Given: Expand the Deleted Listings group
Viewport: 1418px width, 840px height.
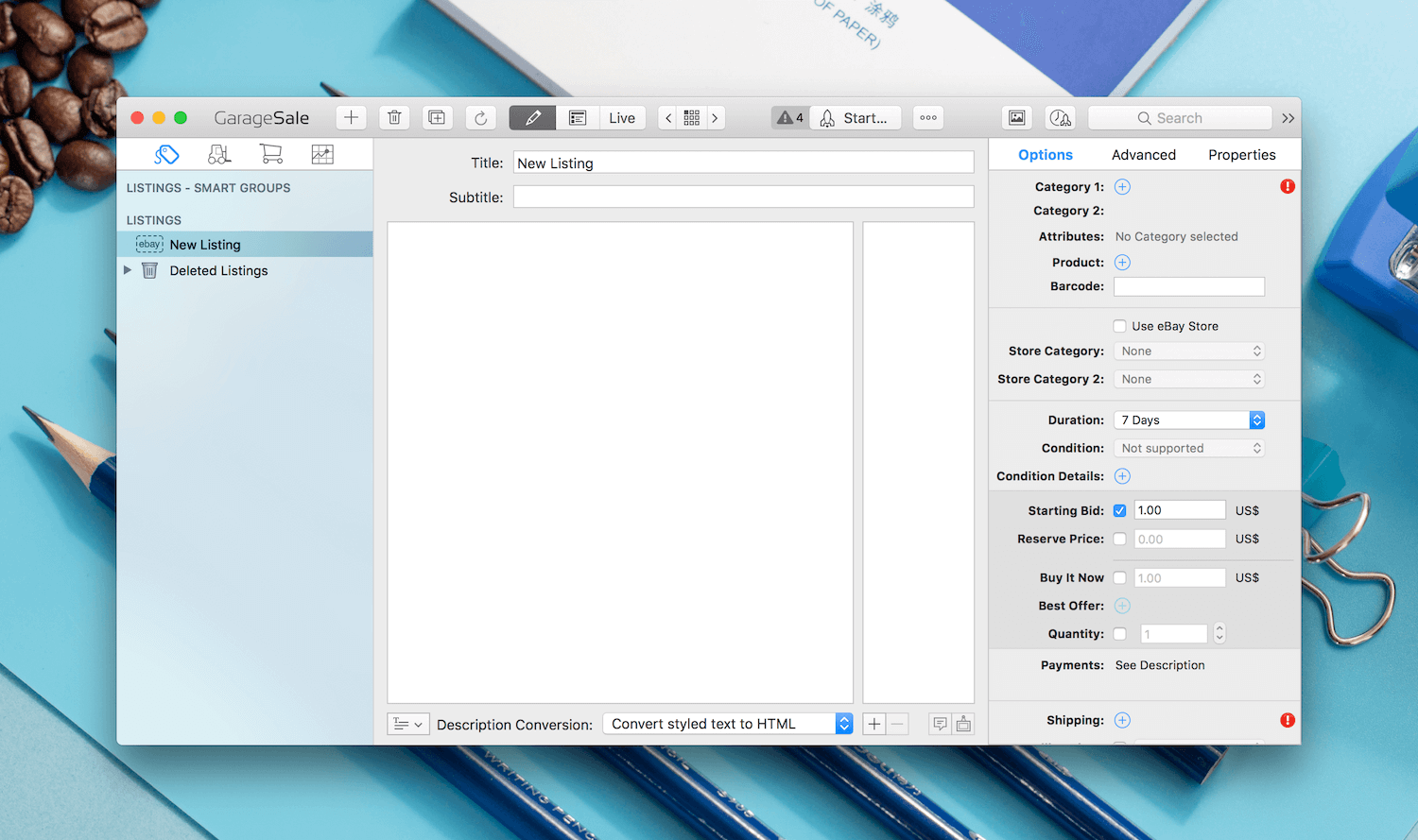Looking at the screenshot, I should click(128, 270).
